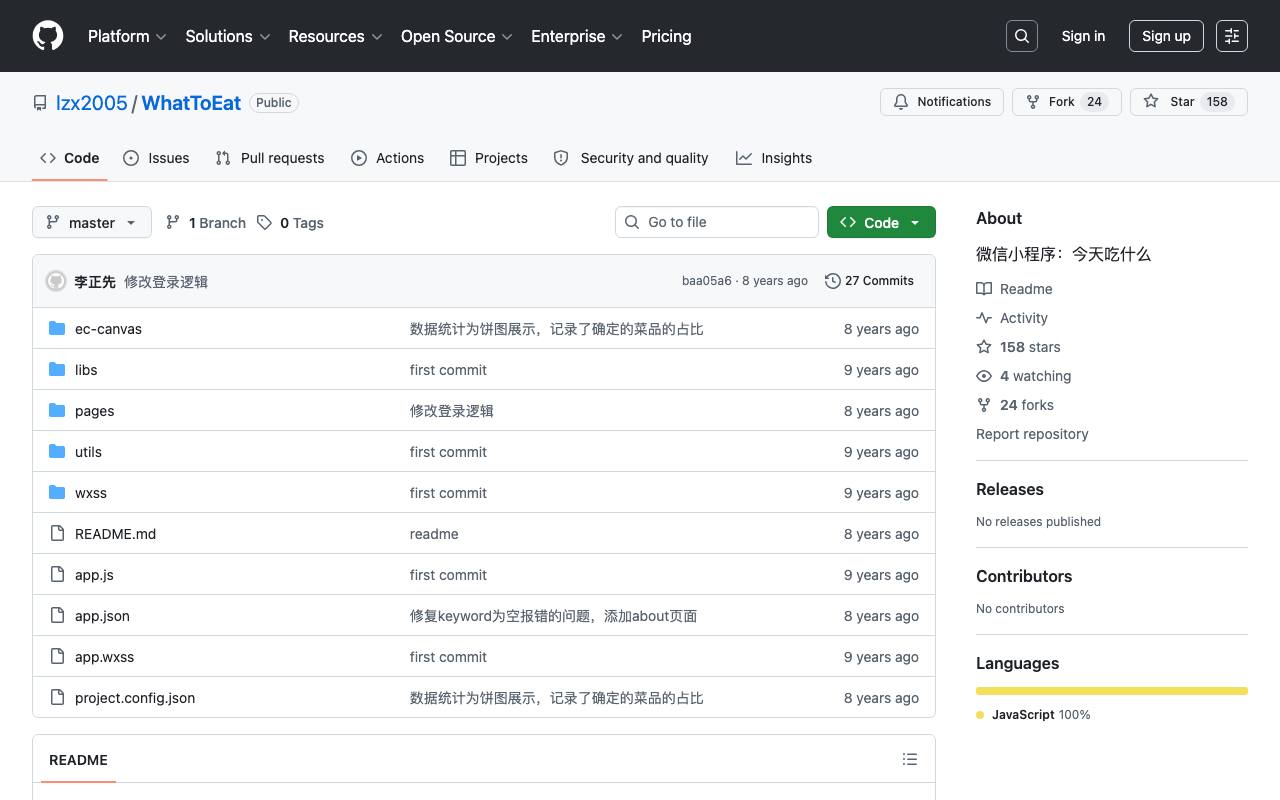
Task: Click the project.config.json file icon
Action: [x=57, y=698]
